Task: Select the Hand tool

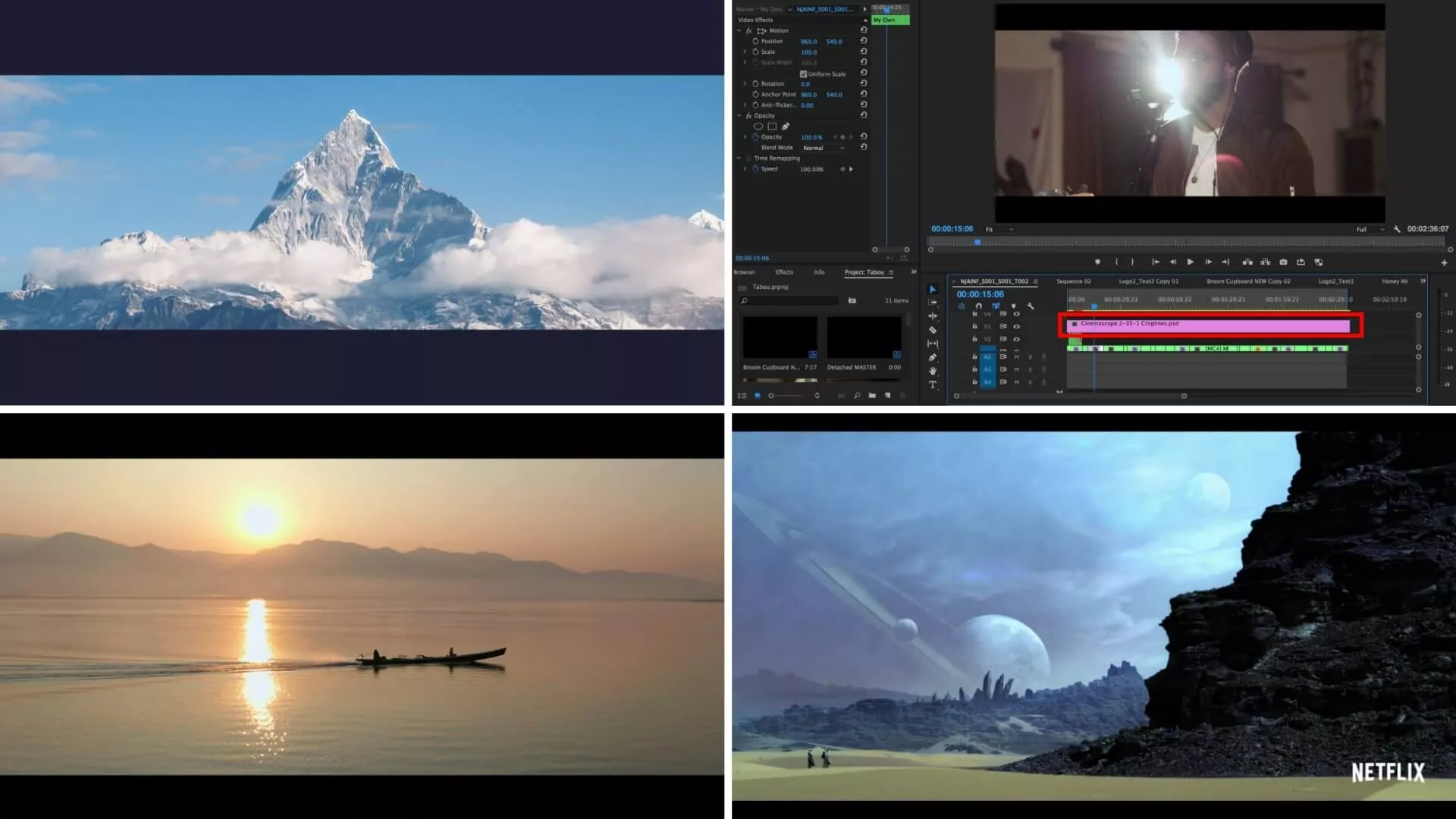Action: (933, 371)
